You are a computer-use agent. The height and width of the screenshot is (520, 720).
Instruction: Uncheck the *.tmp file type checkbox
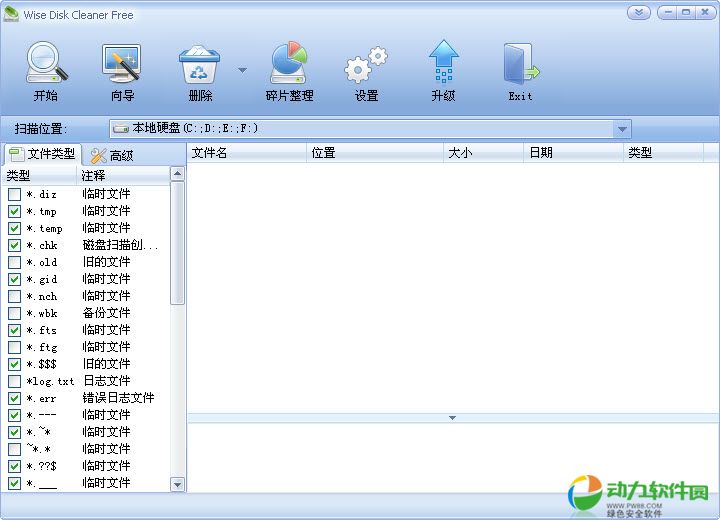click(x=14, y=211)
